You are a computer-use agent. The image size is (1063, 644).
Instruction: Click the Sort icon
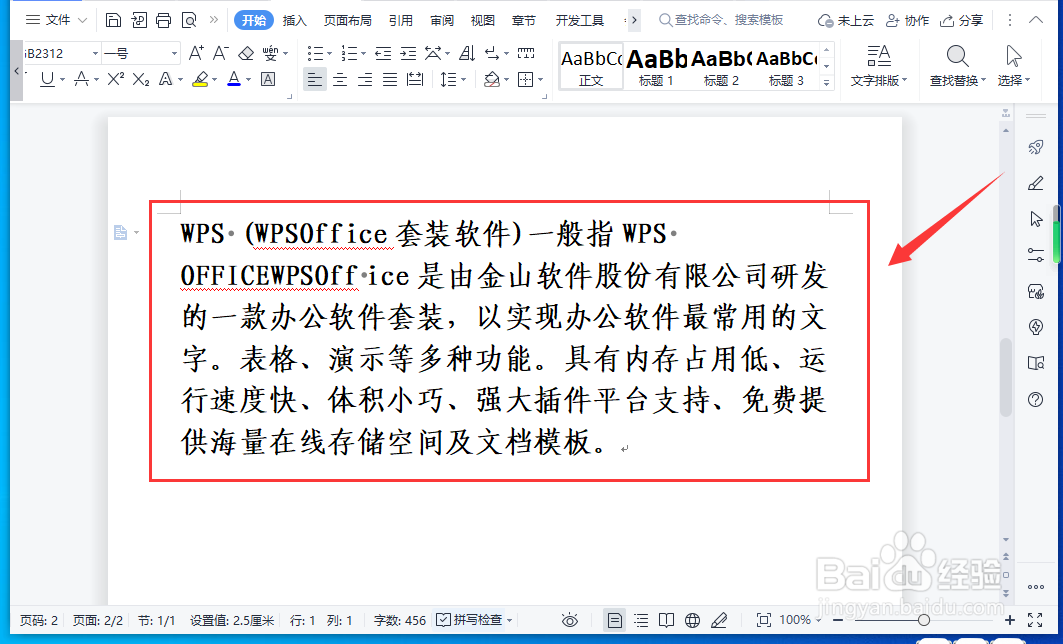click(x=467, y=53)
